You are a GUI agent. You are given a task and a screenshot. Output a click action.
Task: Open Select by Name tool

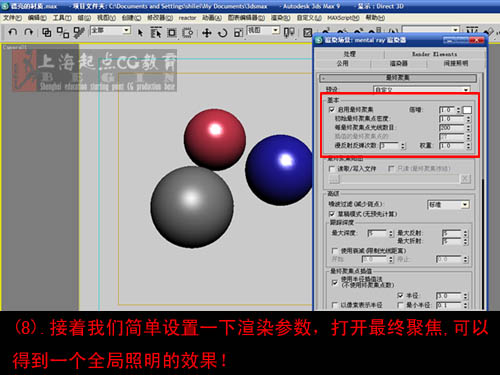[156, 33]
